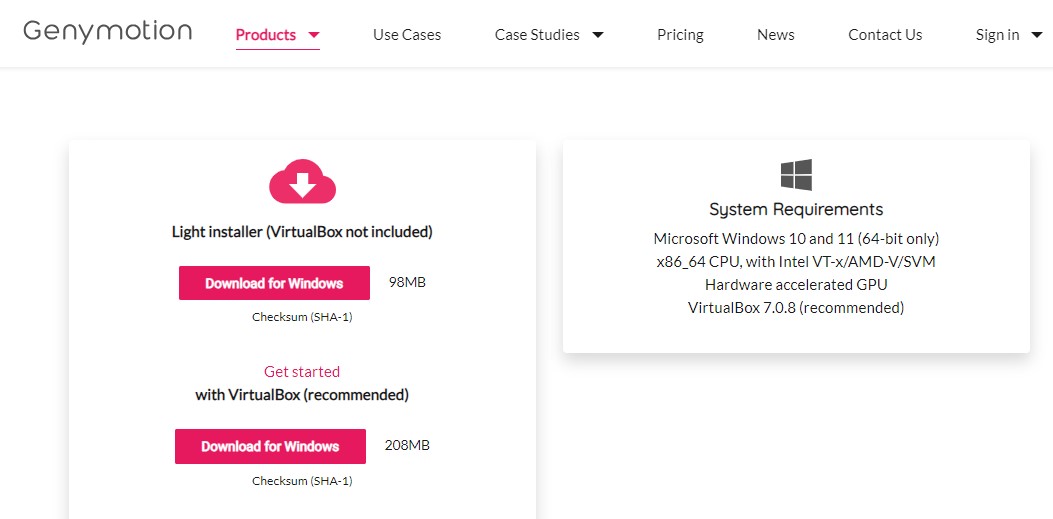Select the 'Hardware accelerated GPU' line
This screenshot has width=1053, height=519.
(796, 285)
